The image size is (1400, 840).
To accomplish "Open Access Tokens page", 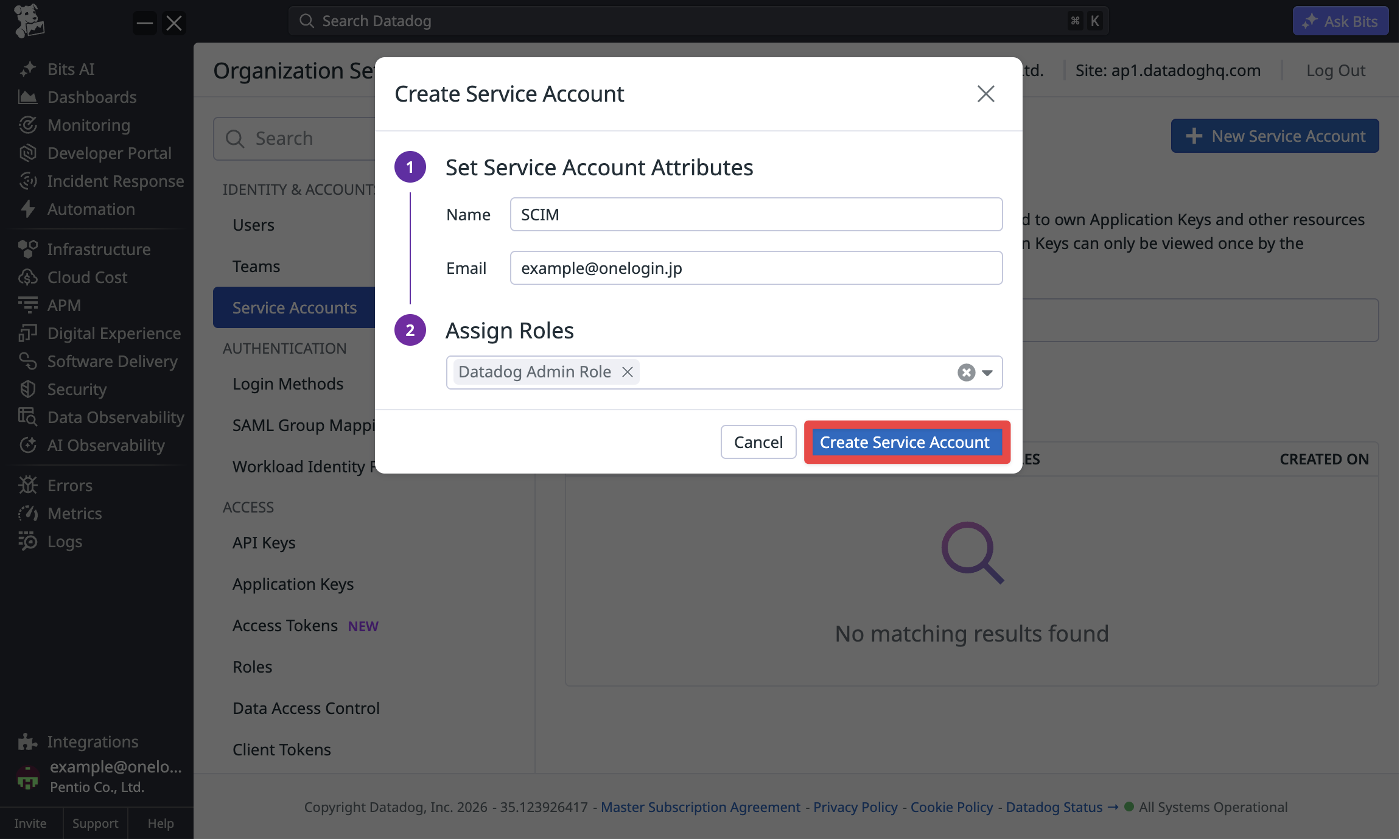I will point(285,626).
